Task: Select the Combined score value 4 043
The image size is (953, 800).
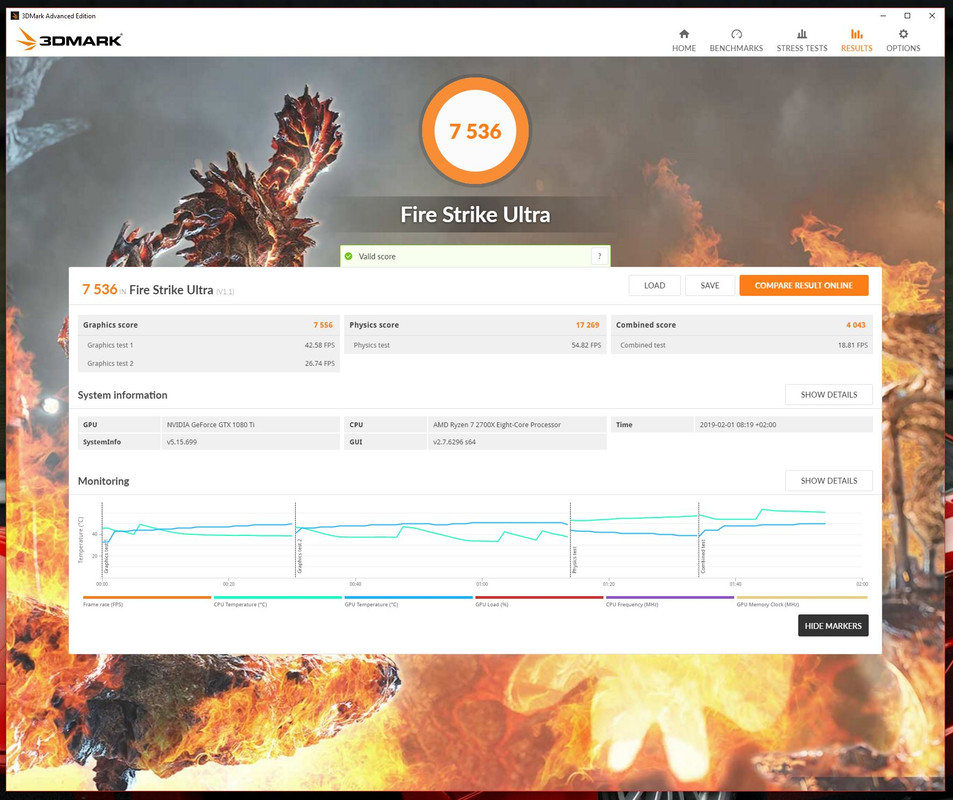Action: point(856,325)
